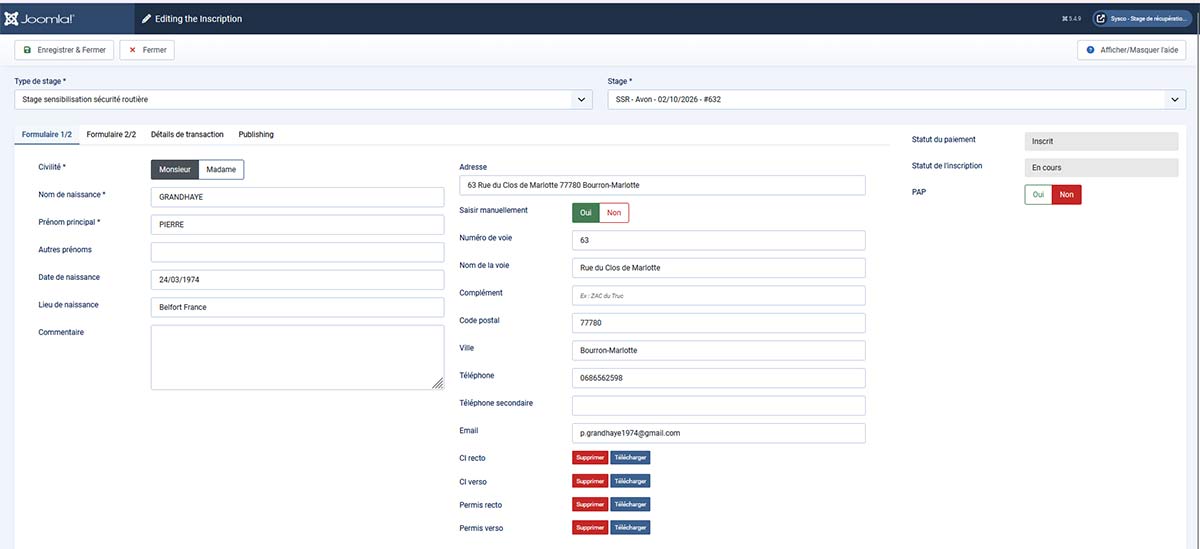Click the Date de naissance field

pyautogui.click(x=297, y=280)
